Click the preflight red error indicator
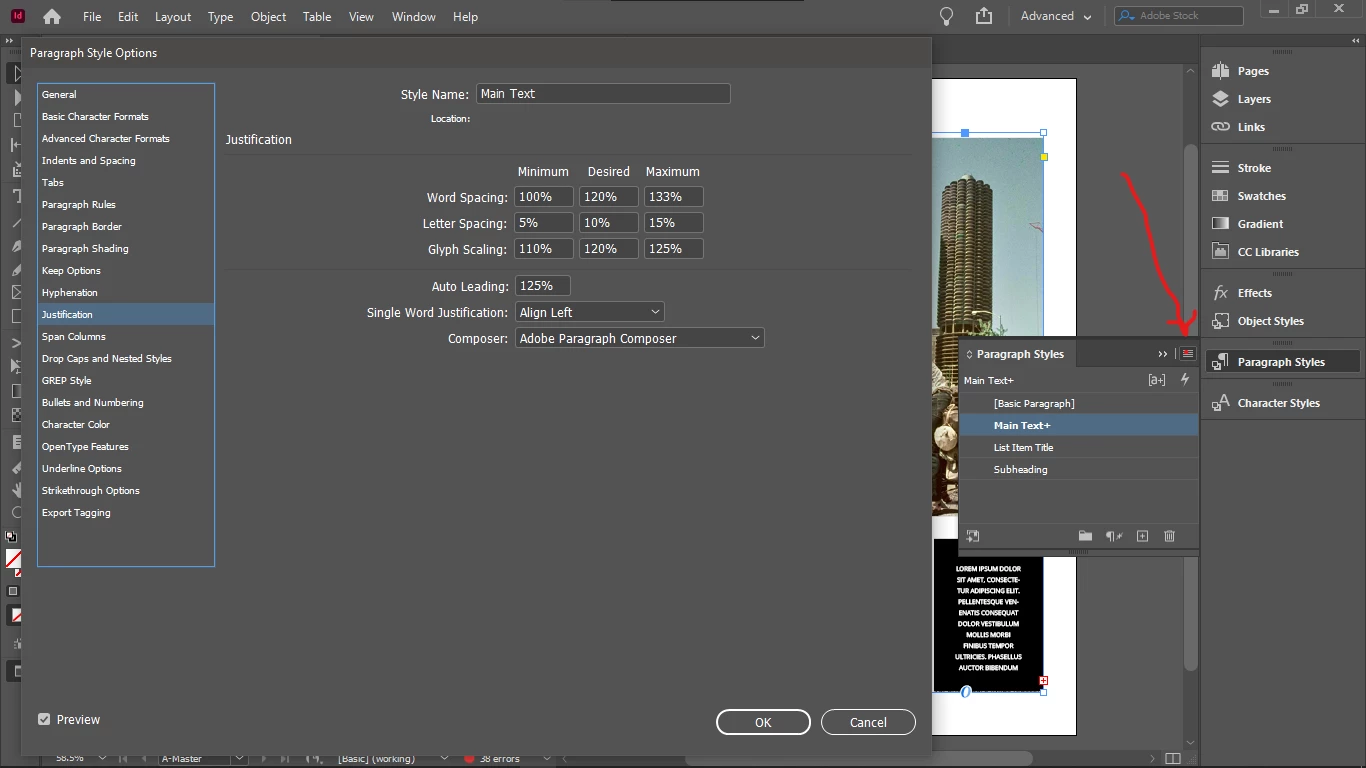Screen dimensions: 1366x768 (x=468, y=759)
